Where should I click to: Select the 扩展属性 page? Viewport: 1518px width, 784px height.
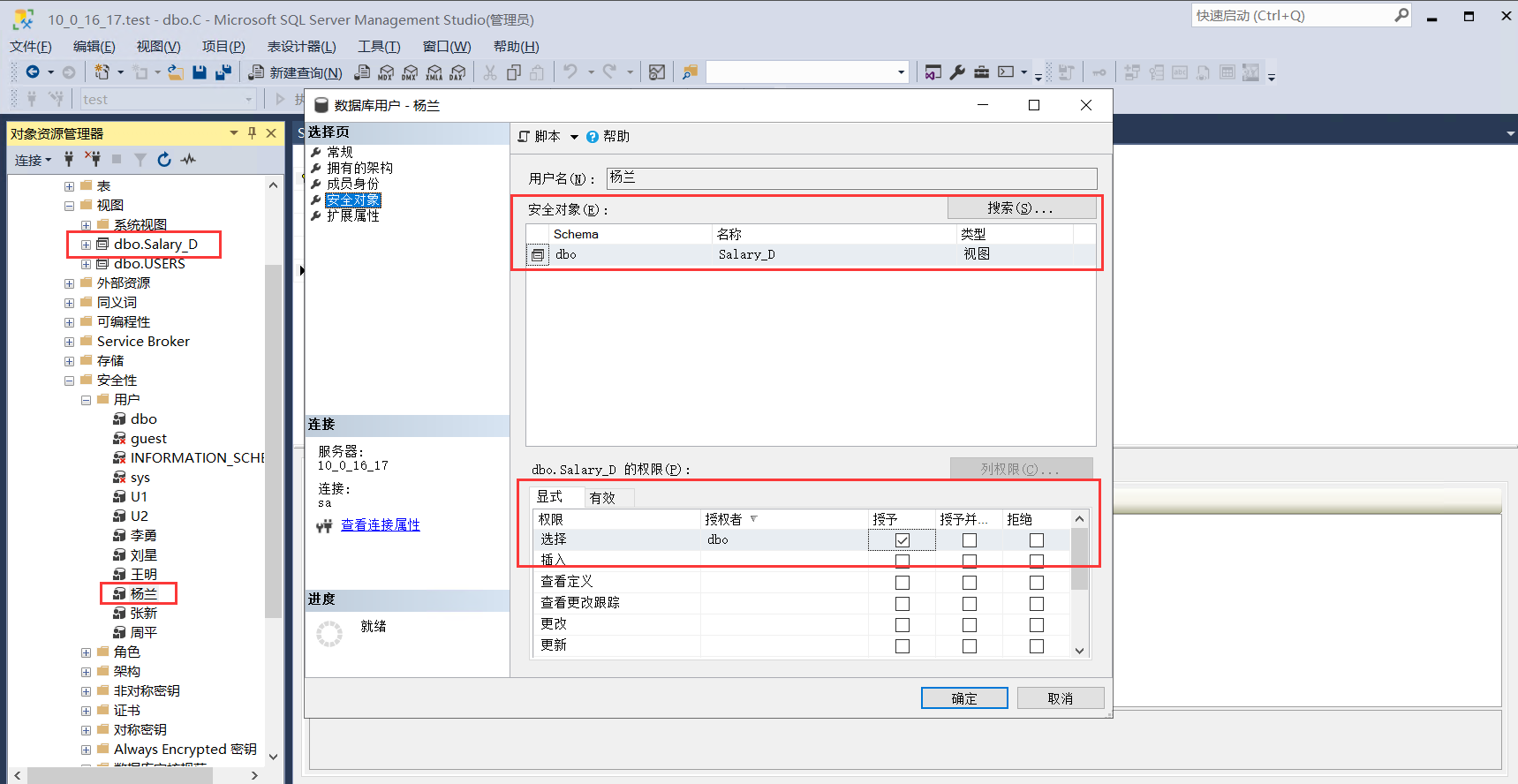click(353, 215)
